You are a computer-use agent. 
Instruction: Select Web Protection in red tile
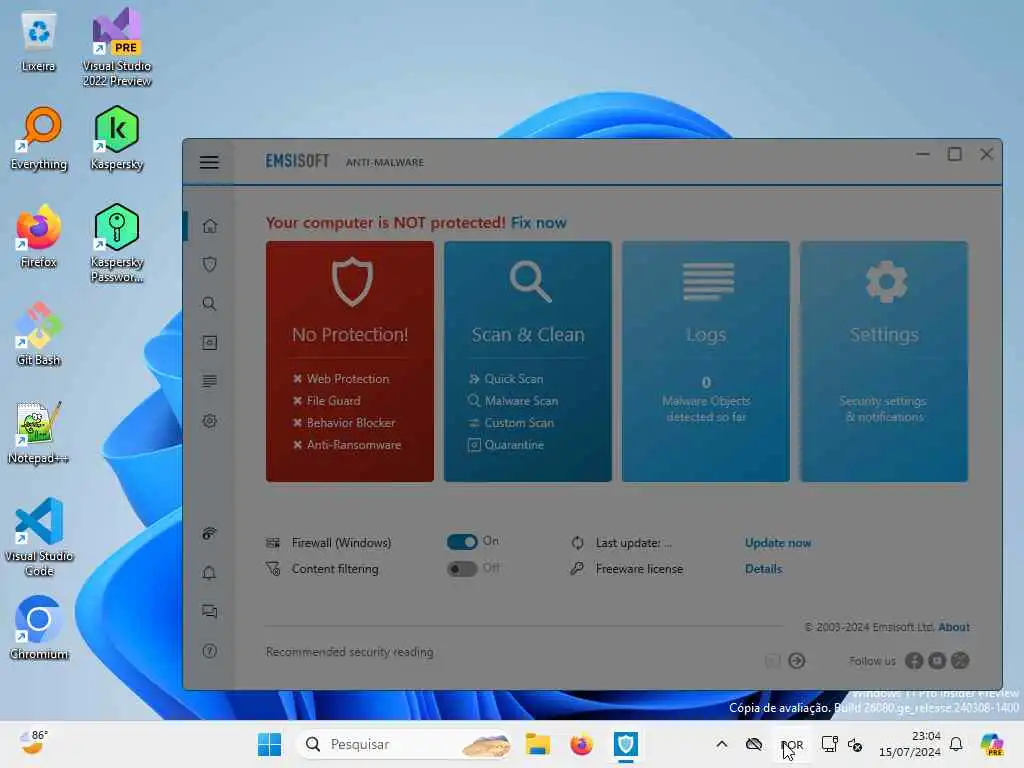[x=341, y=379]
